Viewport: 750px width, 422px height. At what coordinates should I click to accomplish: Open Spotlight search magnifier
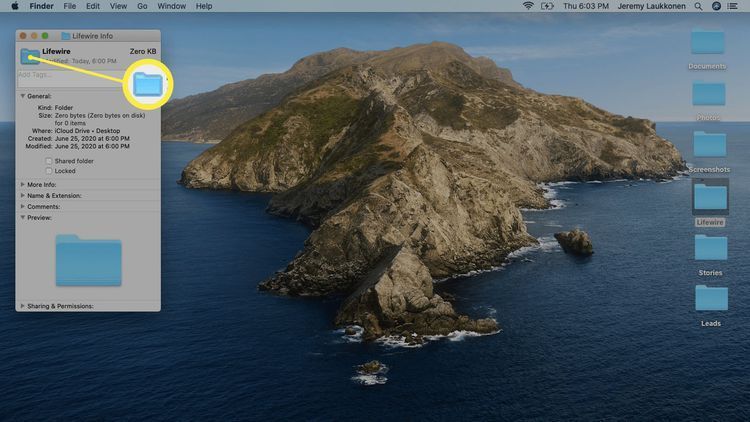[698, 6]
